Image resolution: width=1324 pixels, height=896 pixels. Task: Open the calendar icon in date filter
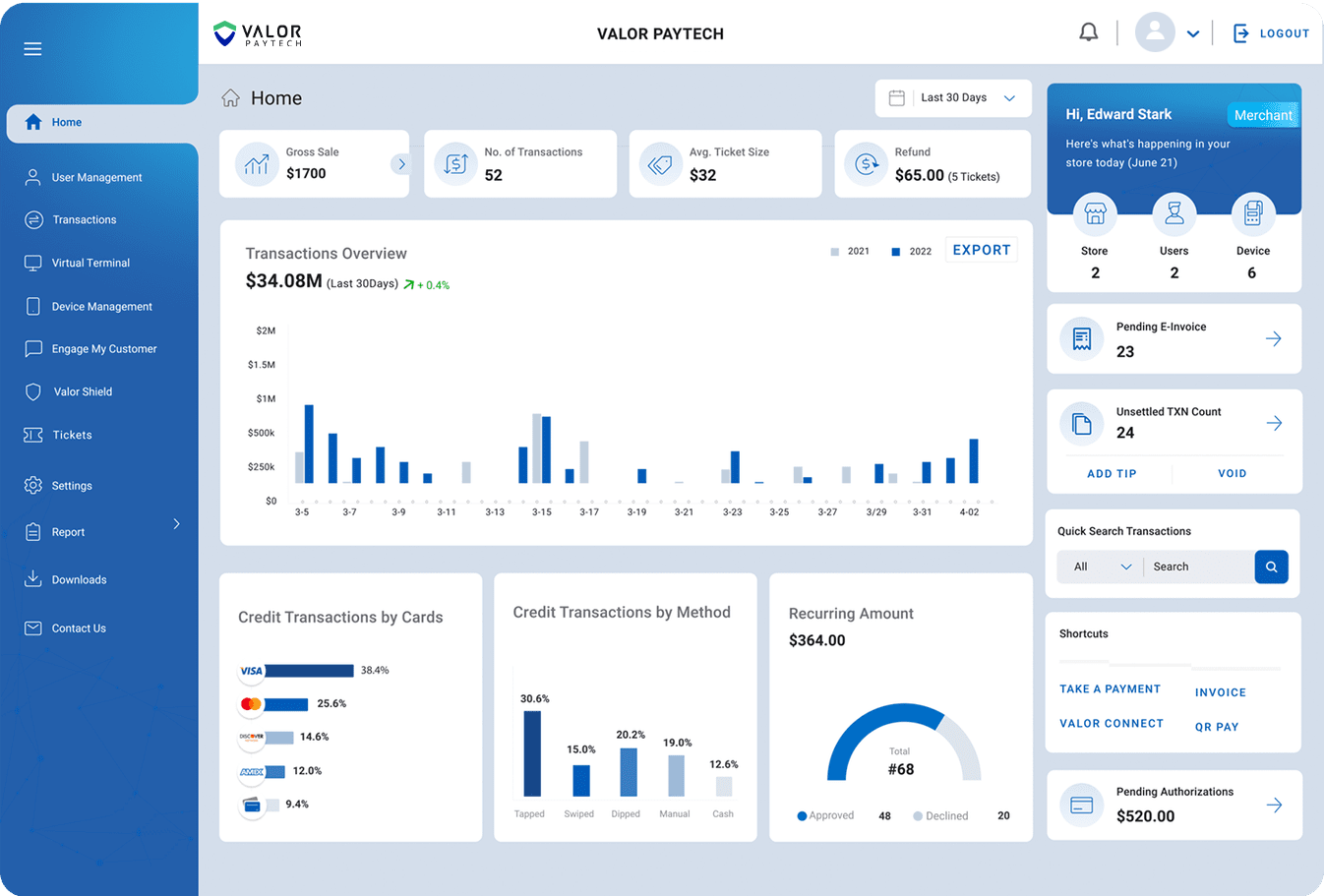coord(896,98)
